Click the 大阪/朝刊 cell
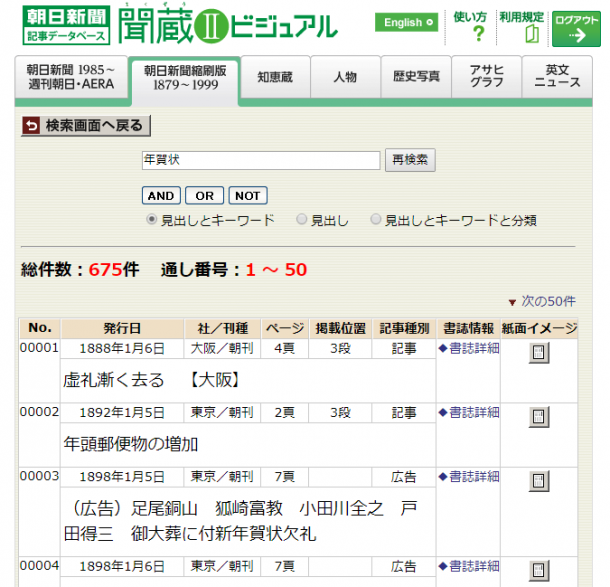The height and width of the screenshot is (587, 610). 222,349
